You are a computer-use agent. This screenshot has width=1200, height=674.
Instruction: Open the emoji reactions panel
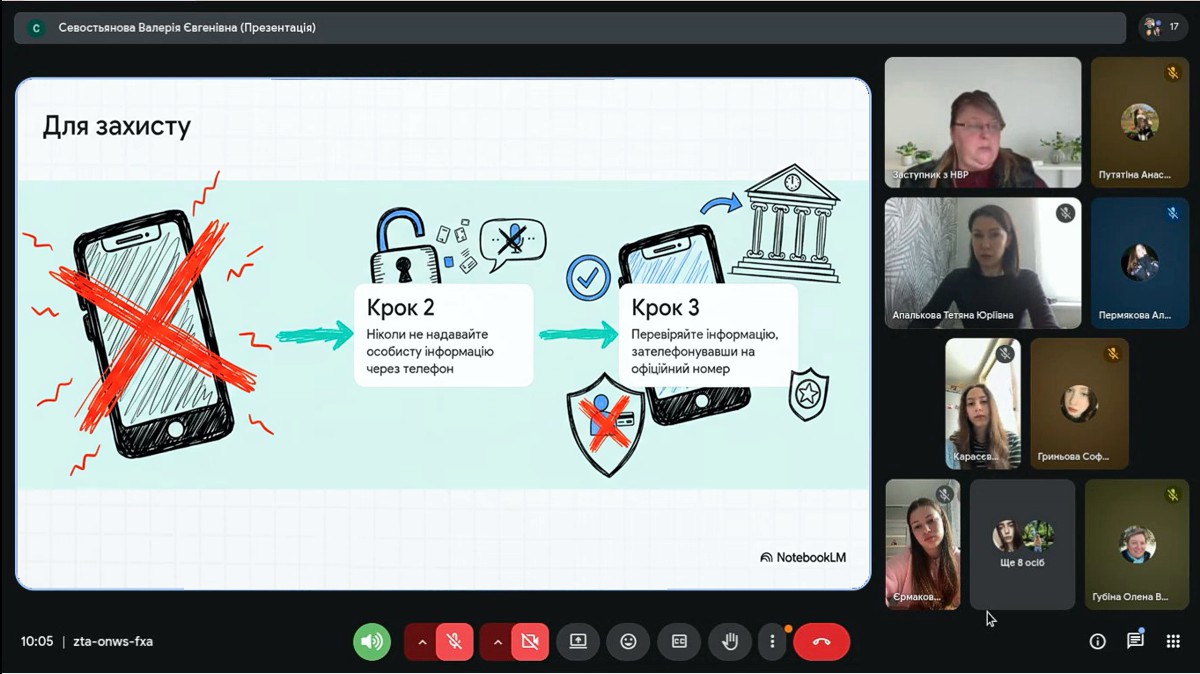point(628,642)
